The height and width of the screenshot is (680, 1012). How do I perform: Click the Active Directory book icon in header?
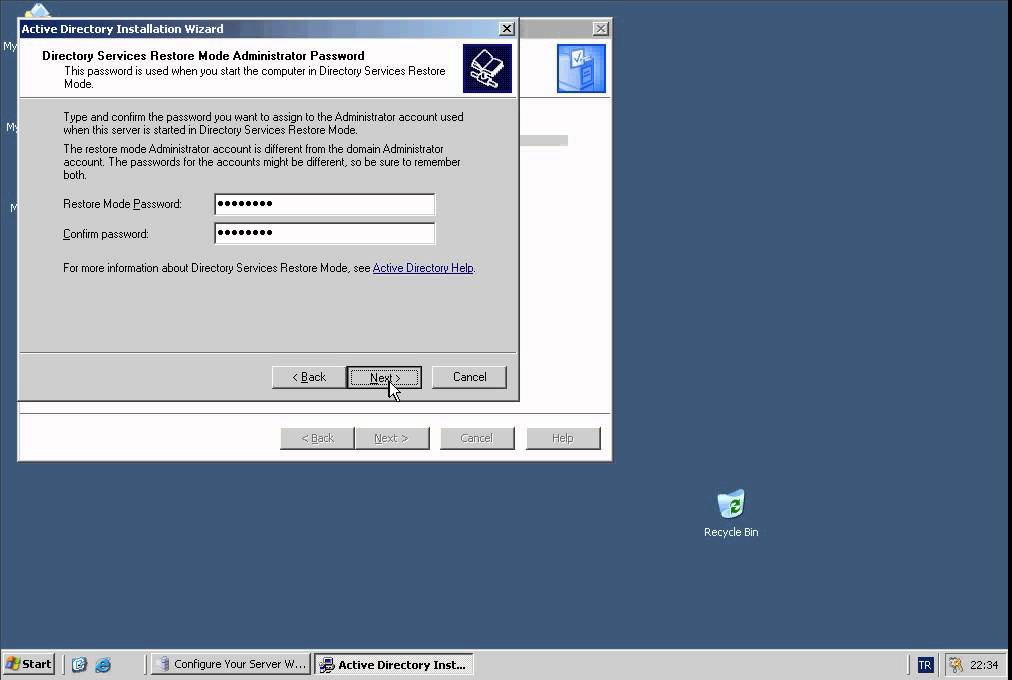click(487, 68)
